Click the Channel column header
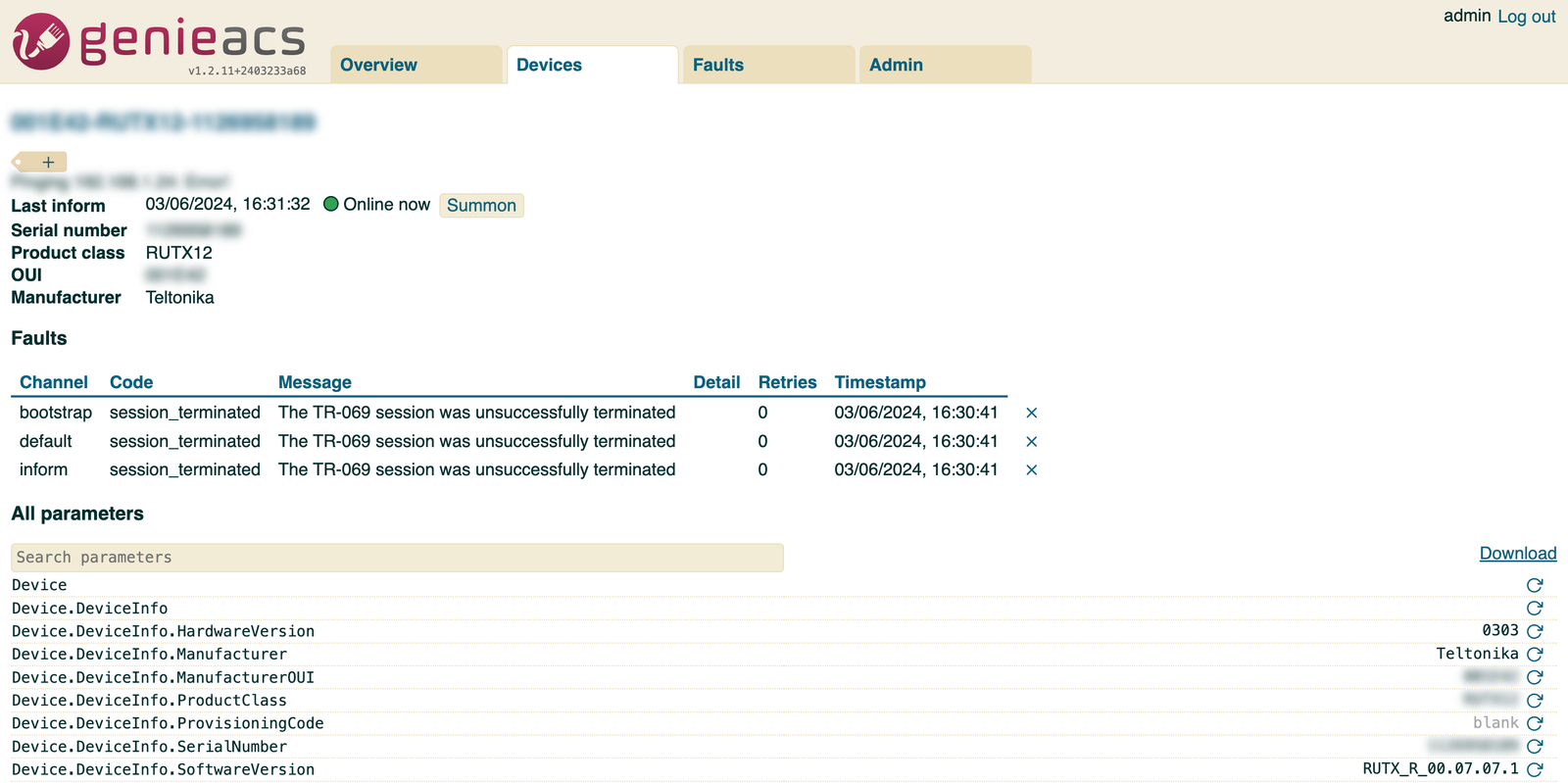The height and width of the screenshot is (783, 1568). click(54, 382)
